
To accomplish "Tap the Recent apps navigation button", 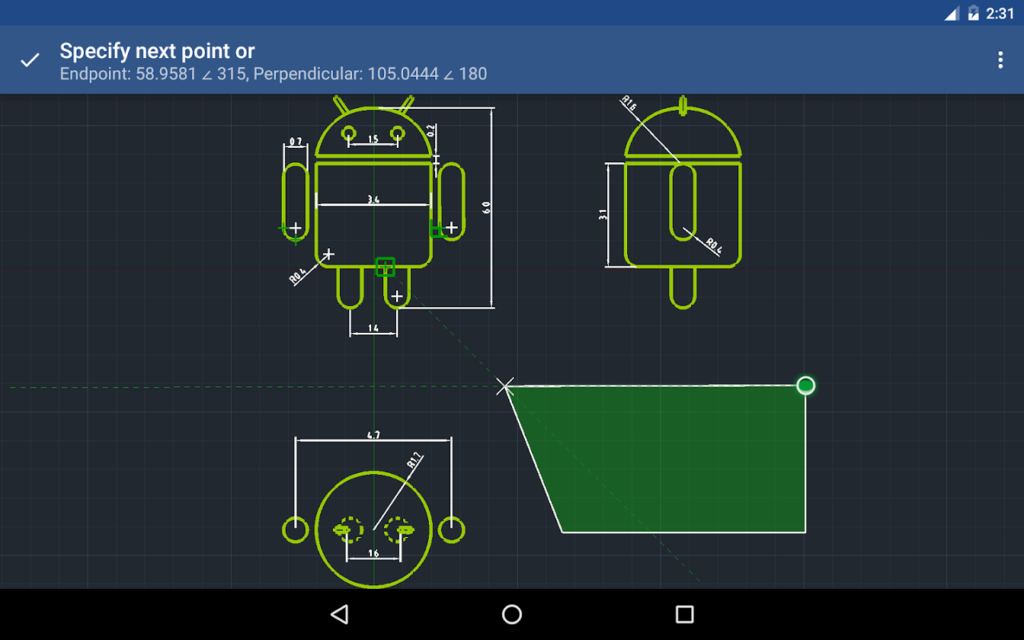I will pos(684,614).
